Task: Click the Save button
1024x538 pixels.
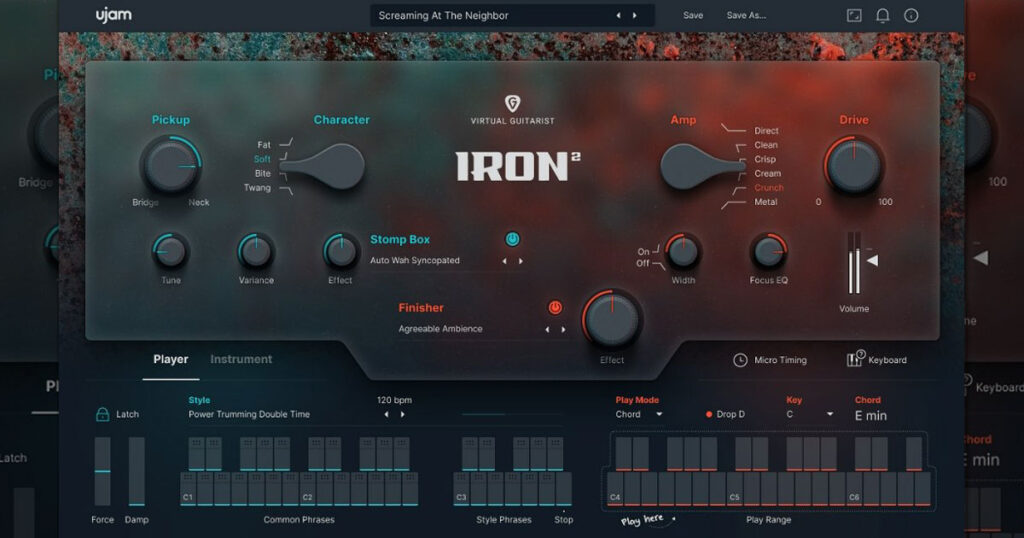Action: coord(693,15)
